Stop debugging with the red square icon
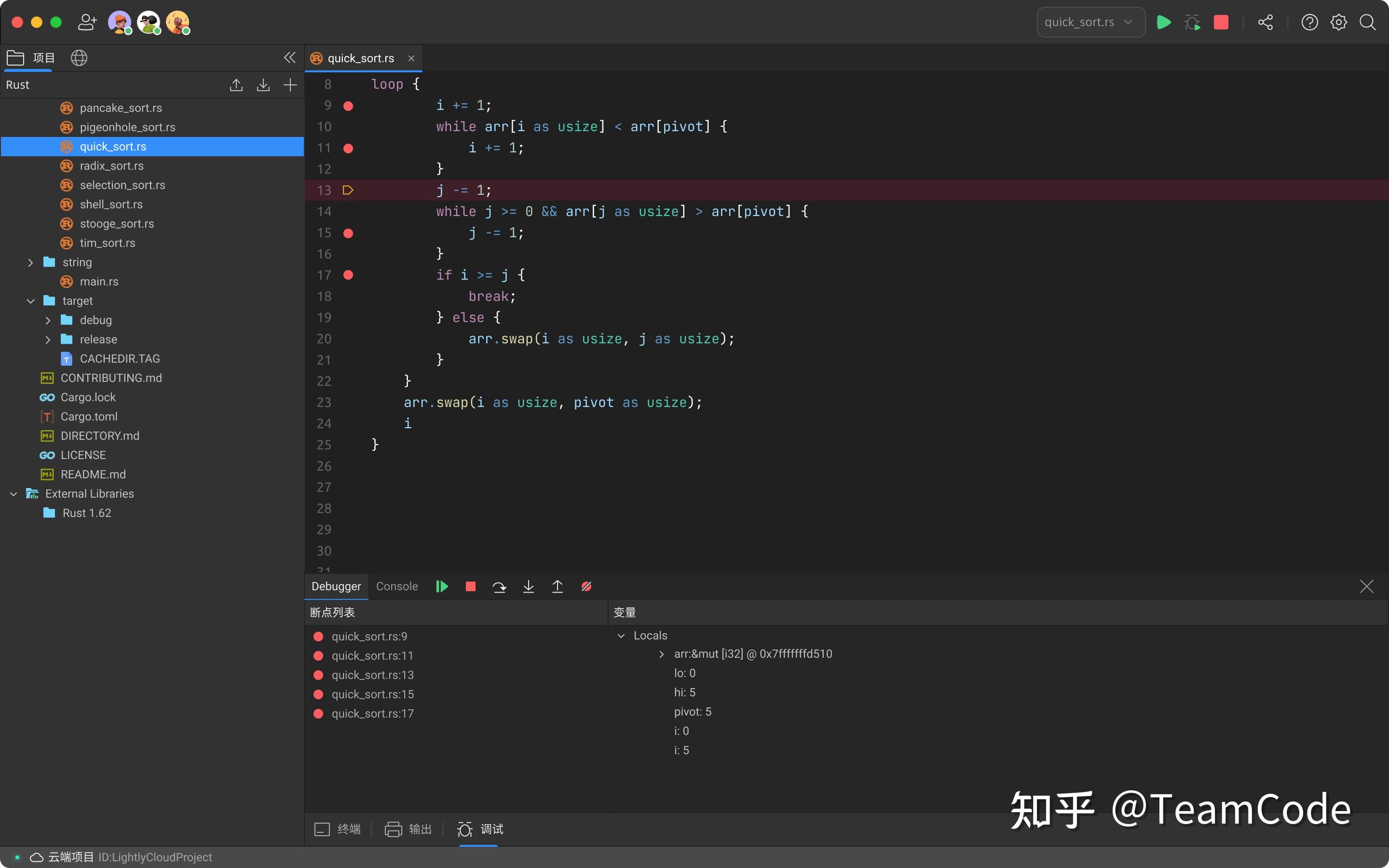1389x868 pixels. pos(1221,22)
